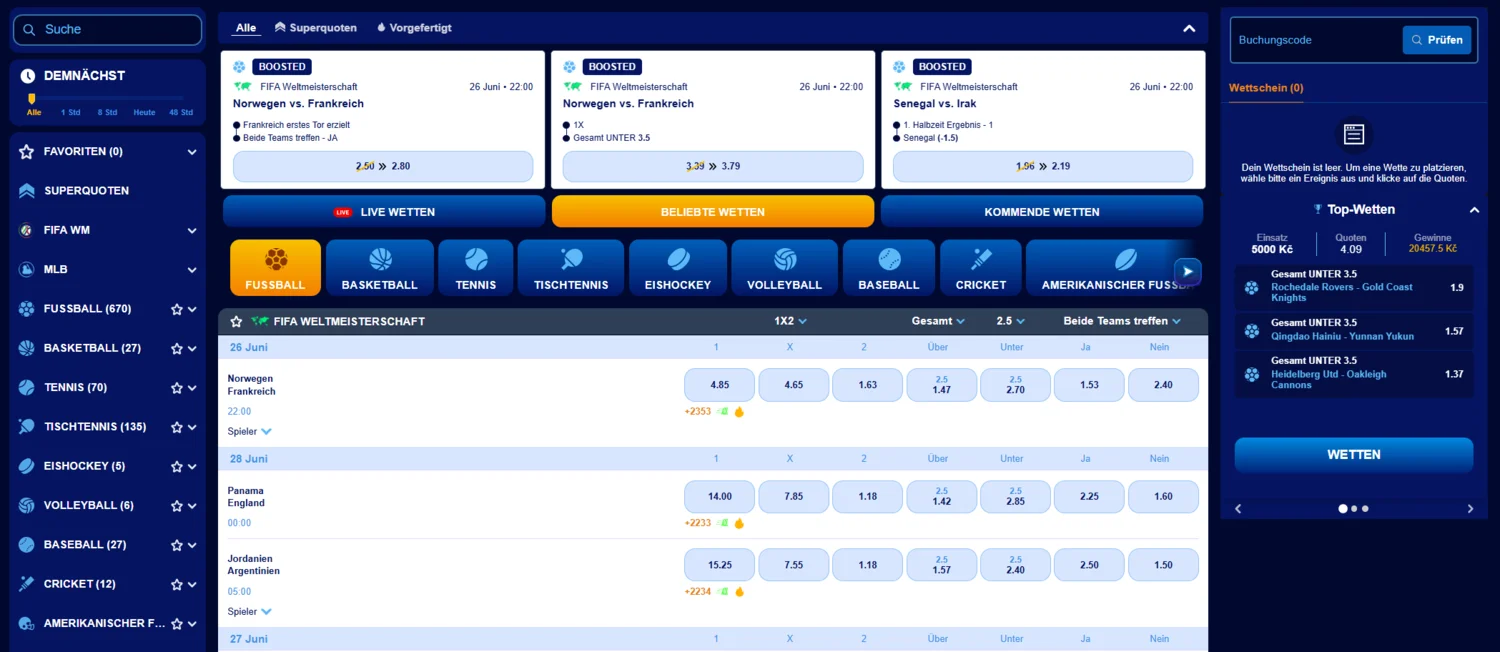Toggle favorite star for Fussball (670)
Image resolution: width=1500 pixels, height=652 pixels.
coord(177,309)
